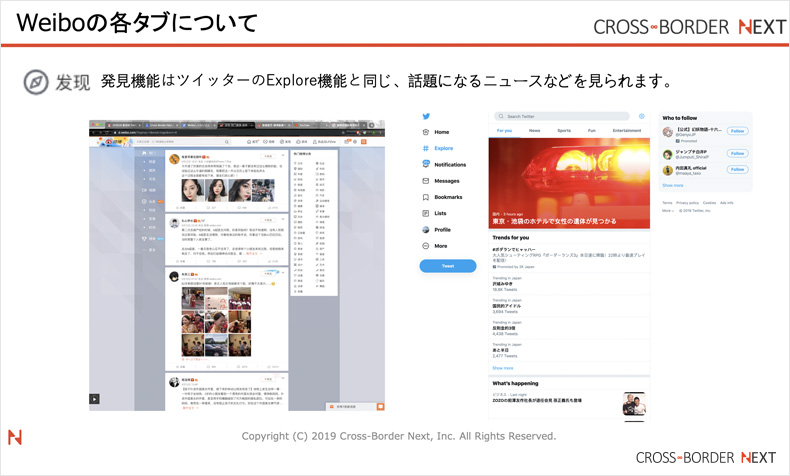
Task: Click the Twitter Explore settings gear
Action: 641,116
